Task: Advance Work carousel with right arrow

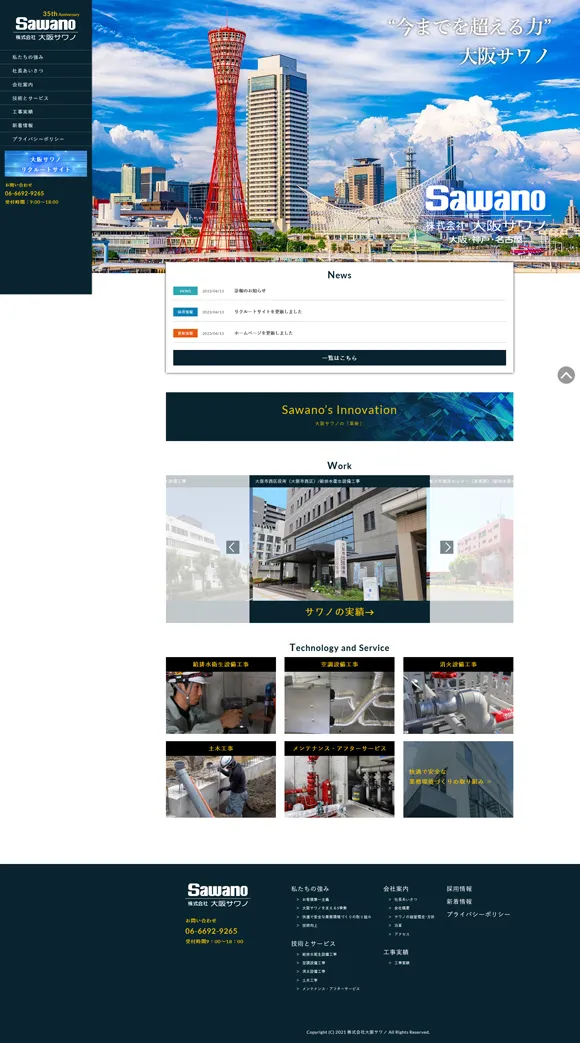Action: click(x=446, y=547)
